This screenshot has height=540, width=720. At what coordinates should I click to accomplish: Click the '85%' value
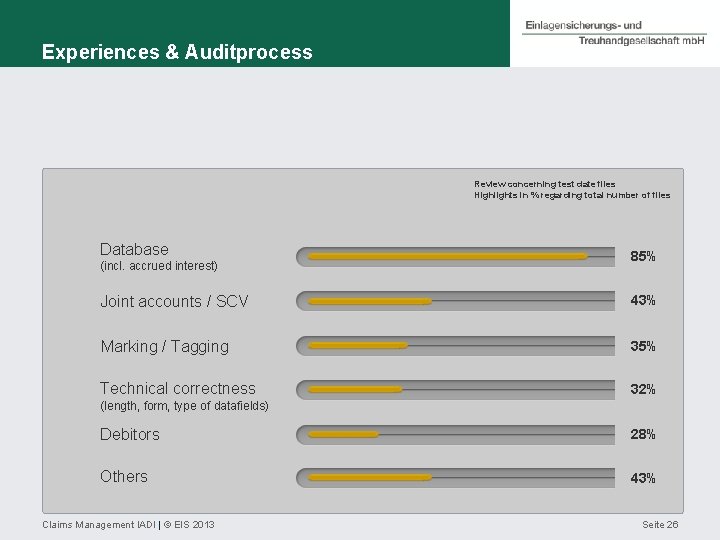point(643,256)
